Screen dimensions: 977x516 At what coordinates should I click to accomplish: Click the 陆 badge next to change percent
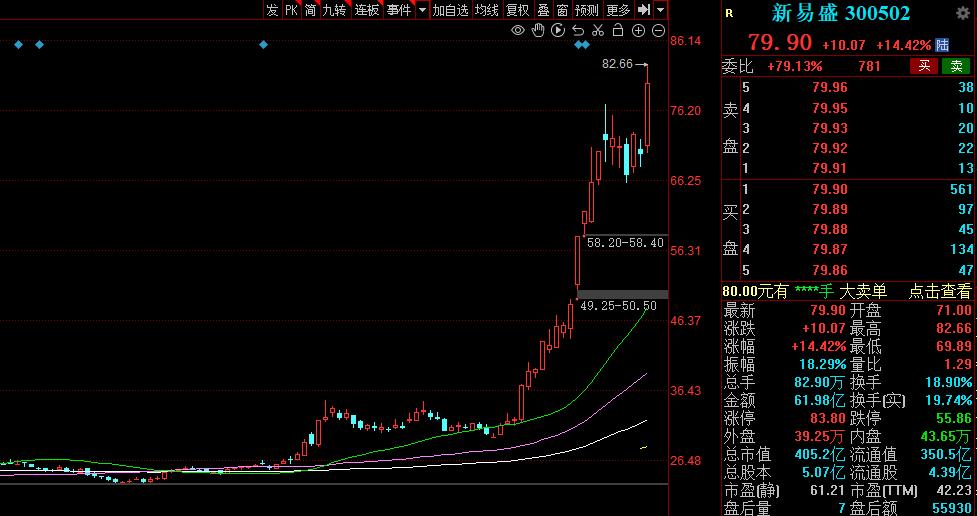point(943,45)
